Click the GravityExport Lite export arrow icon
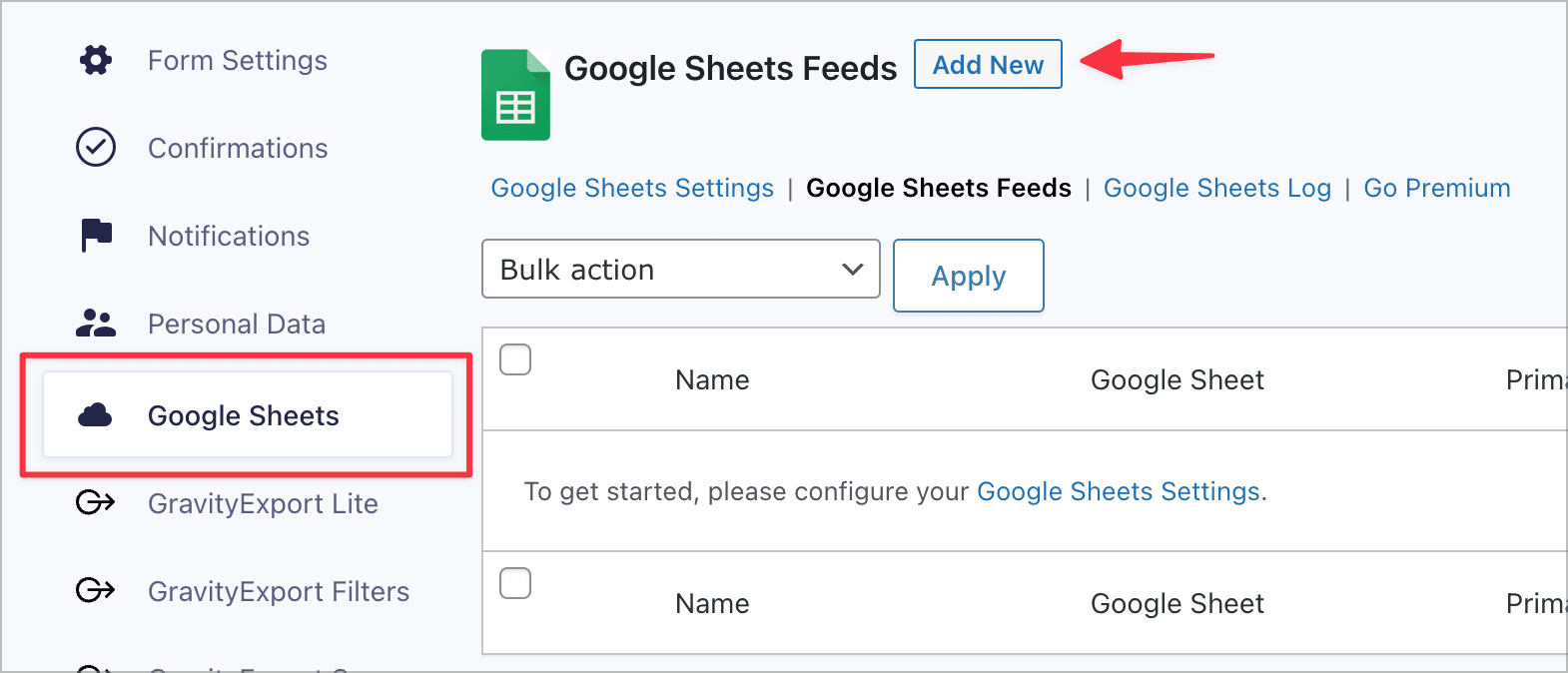1568x673 pixels. pyautogui.click(x=95, y=503)
